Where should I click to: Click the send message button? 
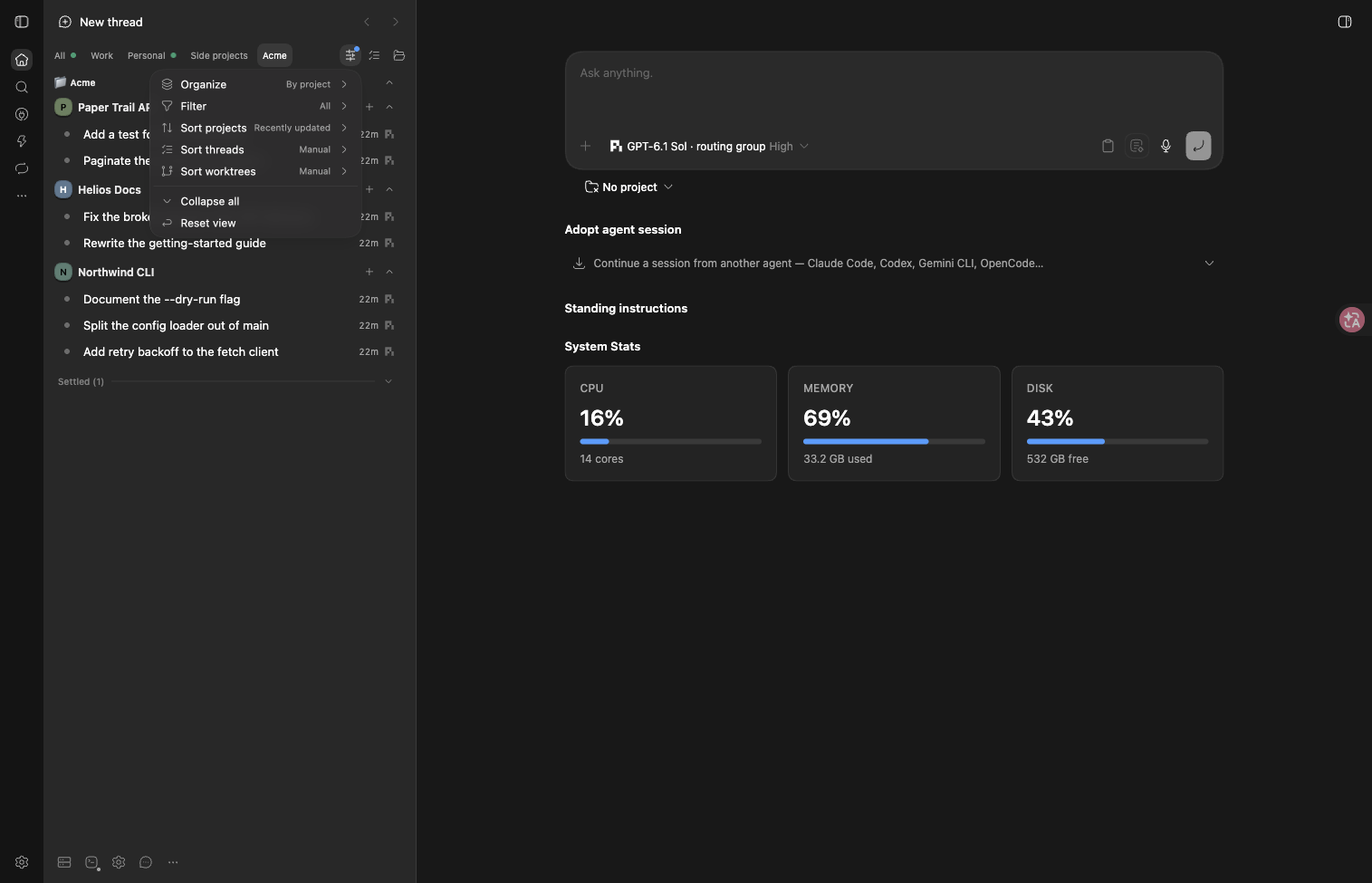(1198, 146)
